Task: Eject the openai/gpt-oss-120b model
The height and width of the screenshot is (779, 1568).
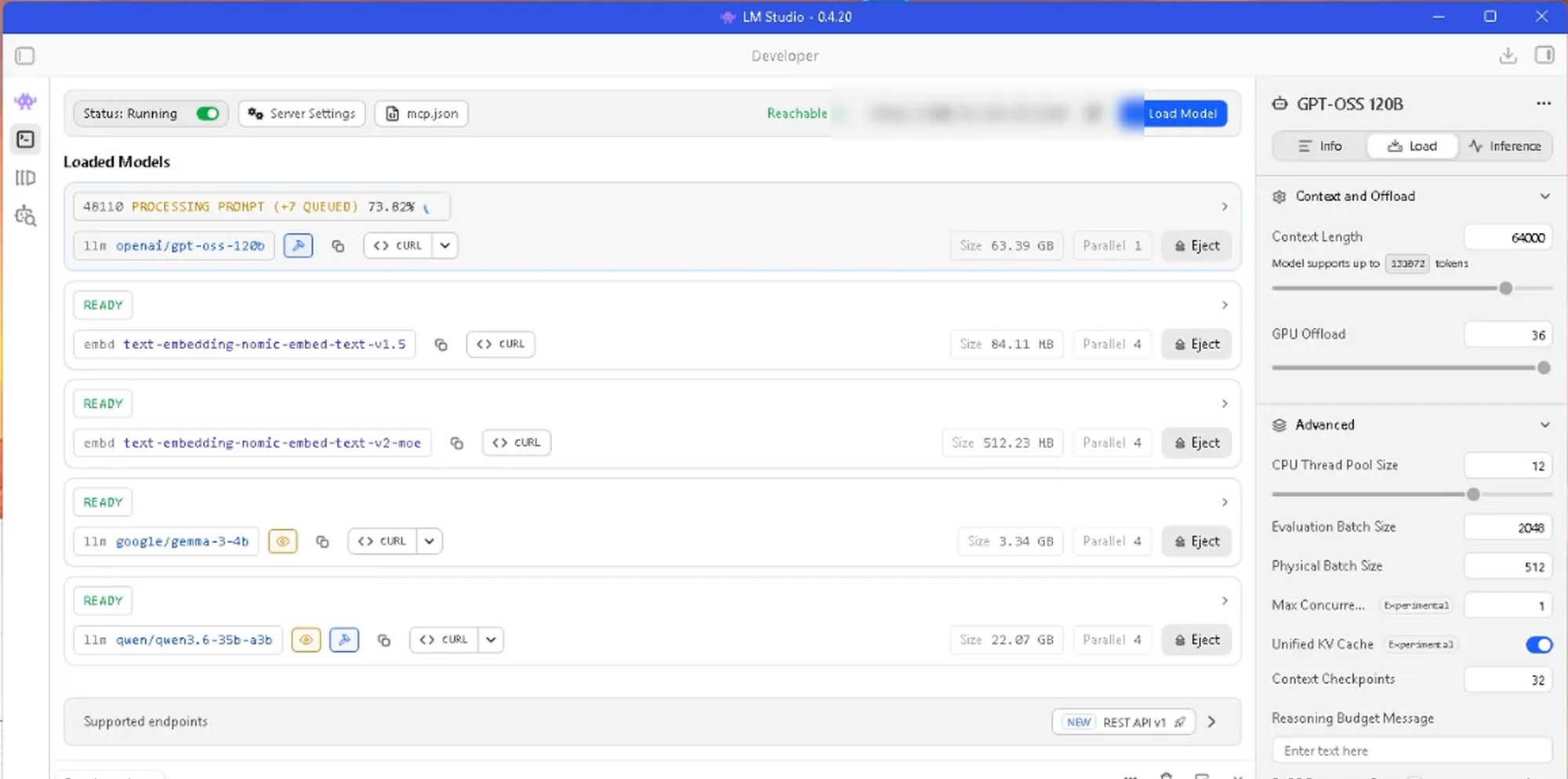Action: 1196,246
